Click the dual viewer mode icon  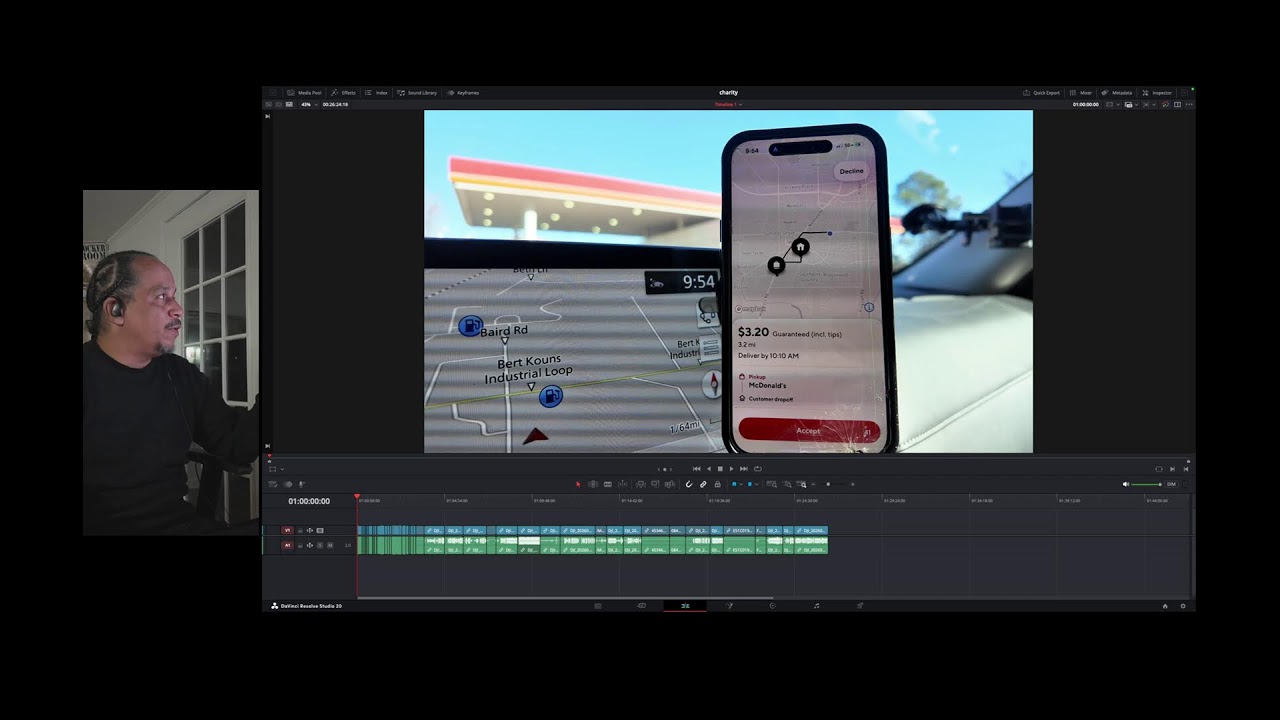[x=1178, y=104]
